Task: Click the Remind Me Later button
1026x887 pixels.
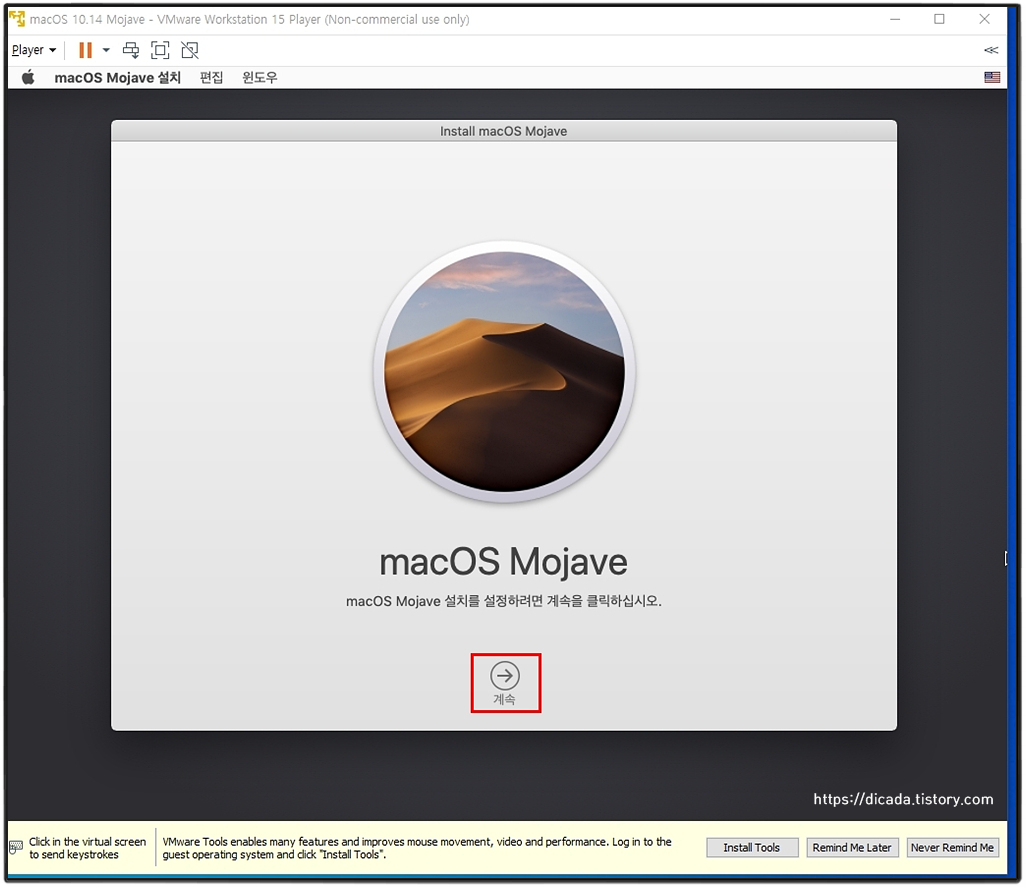Action: point(852,848)
